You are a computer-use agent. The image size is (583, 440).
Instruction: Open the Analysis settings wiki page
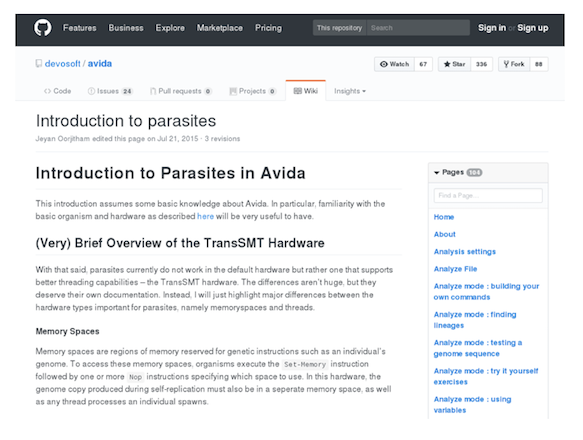465,252
